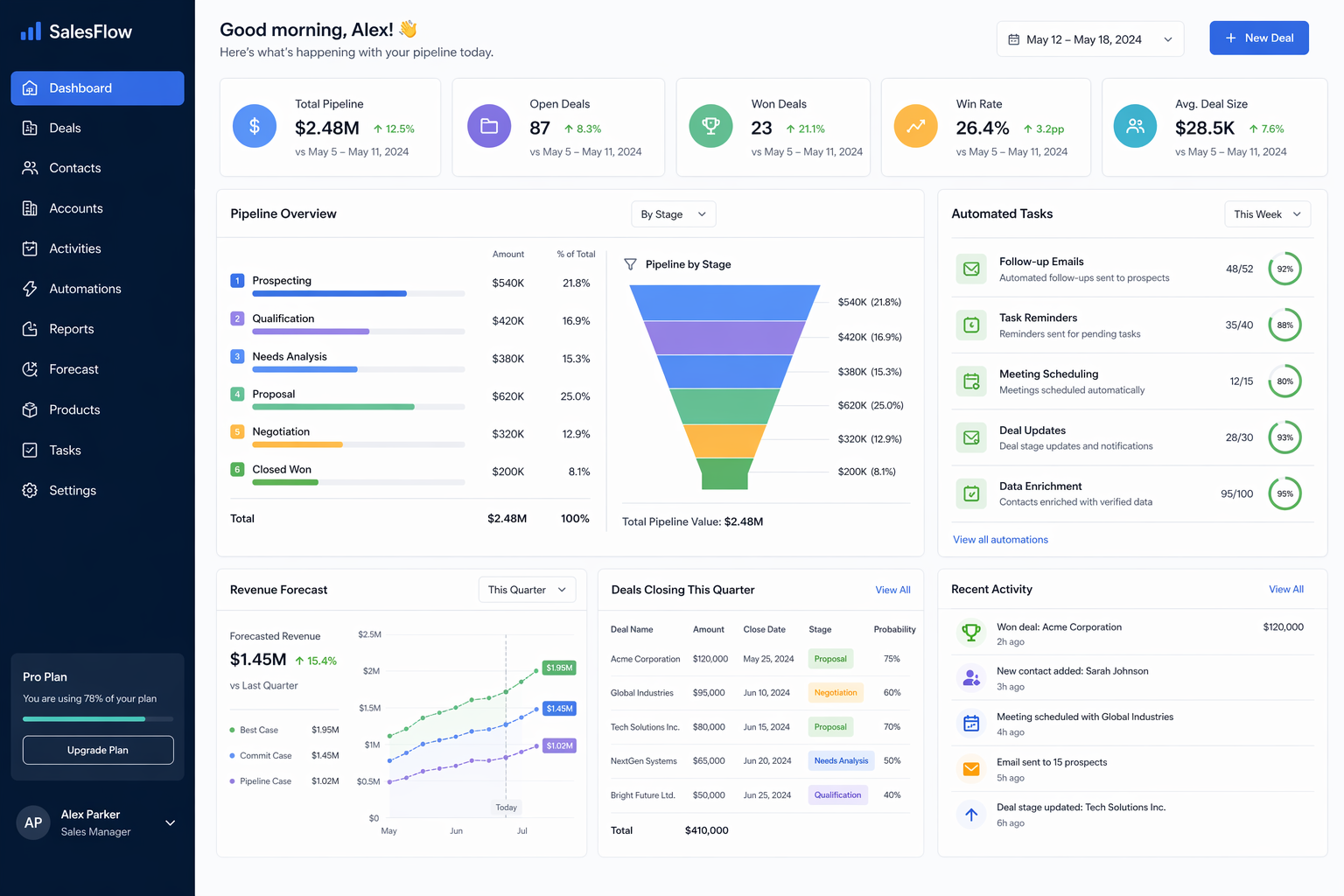
Task: Click the SalesFlow bar chart logo icon
Action: [31, 31]
